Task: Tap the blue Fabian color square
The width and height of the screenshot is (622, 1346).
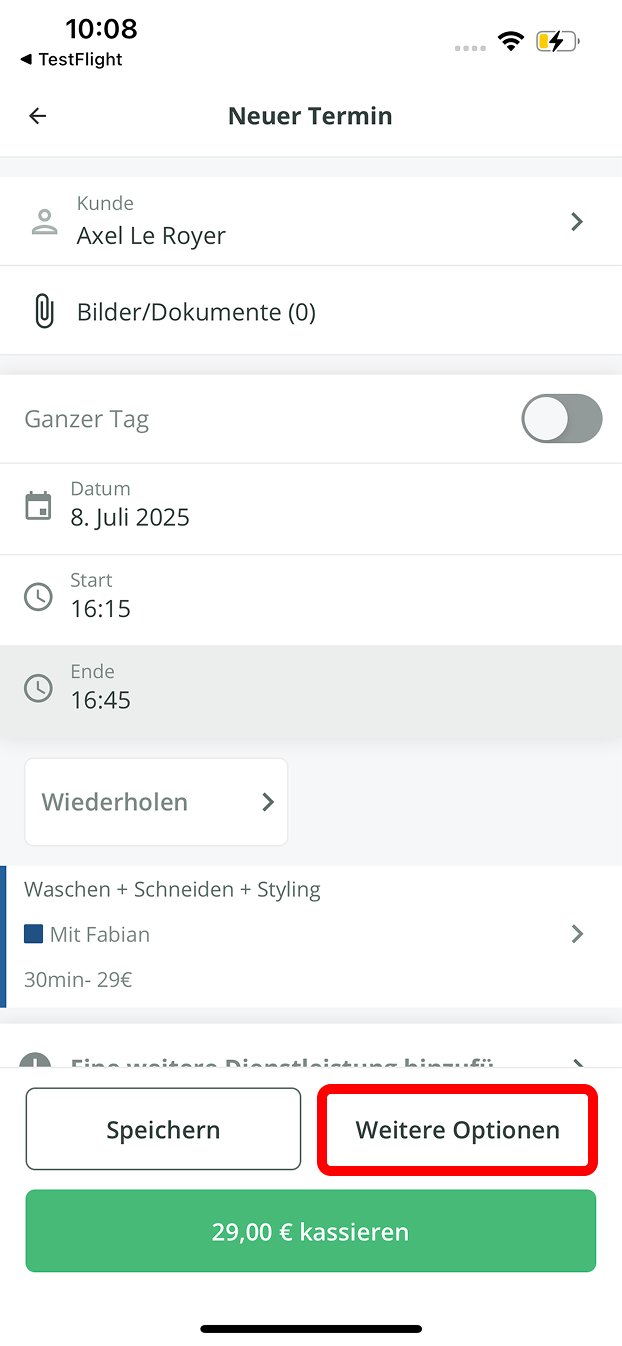Action: [34, 934]
